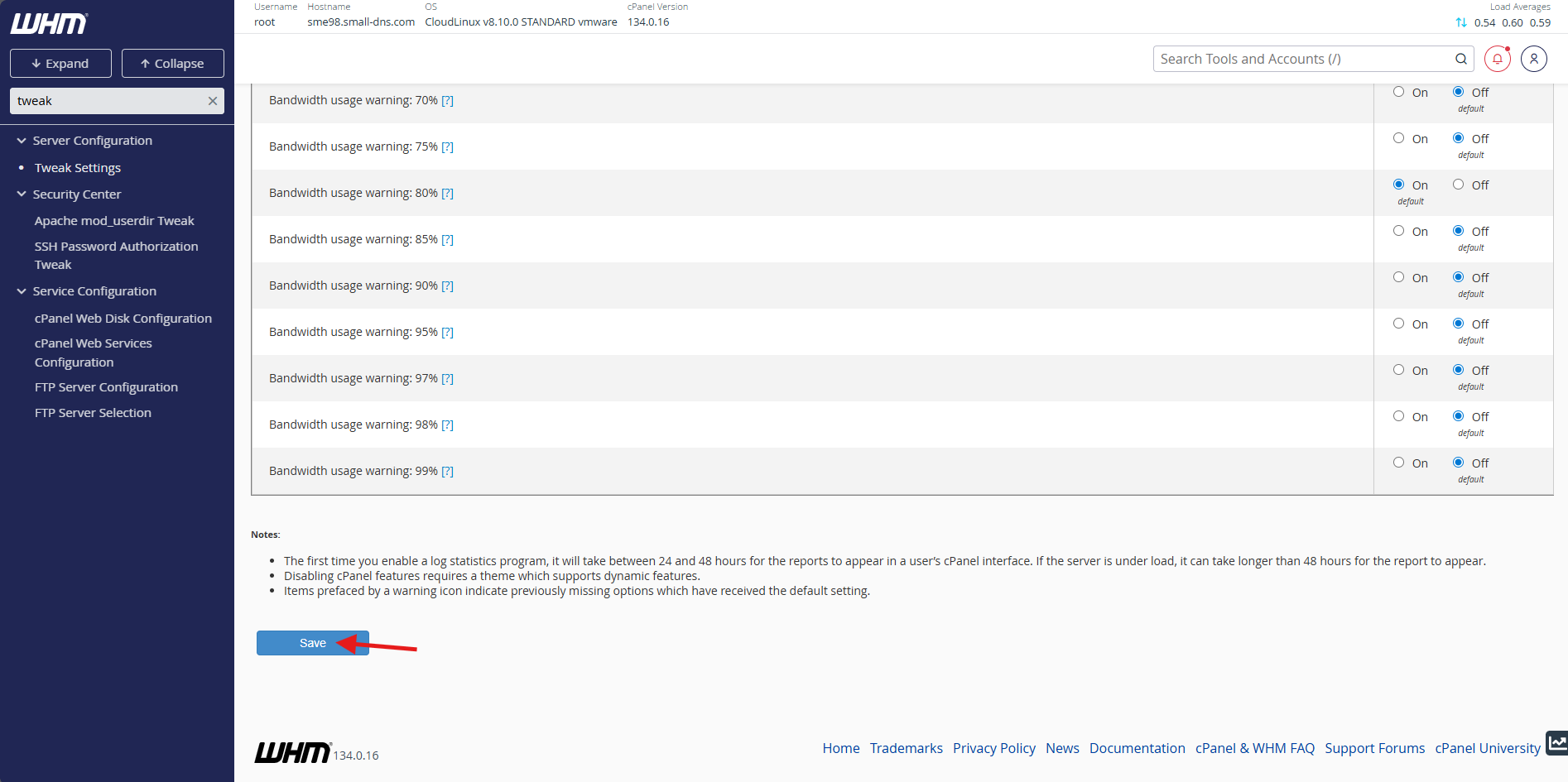
Task: Open help for Bandwidth usage warning 80%
Action: point(447,193)
